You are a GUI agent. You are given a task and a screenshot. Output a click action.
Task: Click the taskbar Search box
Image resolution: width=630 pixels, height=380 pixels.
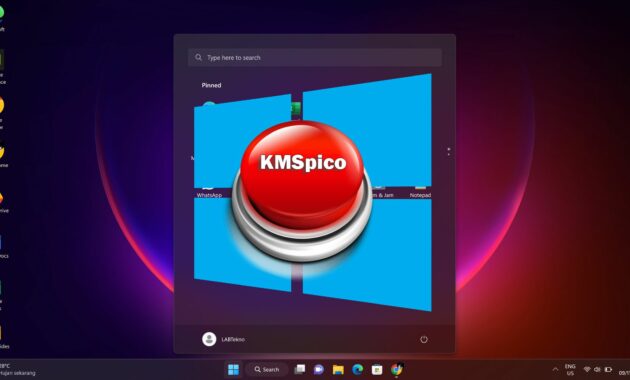pos(267,370)
